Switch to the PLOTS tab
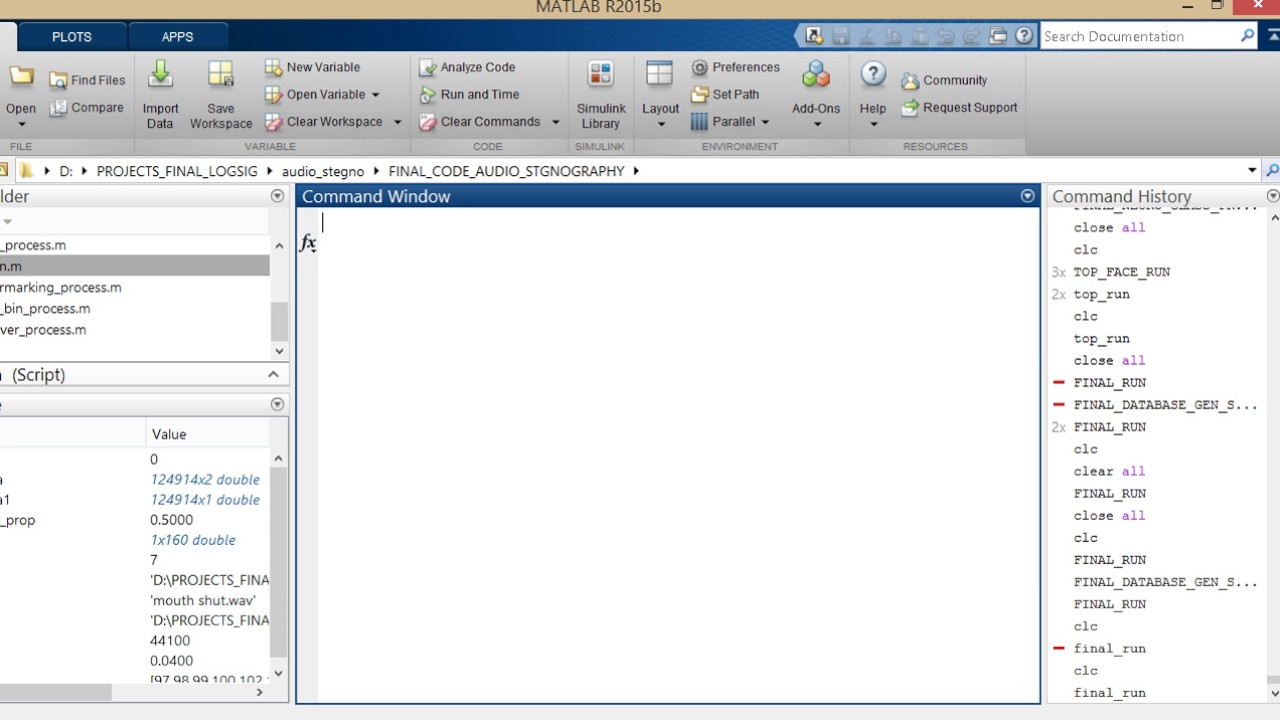Viewport: 1280px width, 720px height. (72, 36)
